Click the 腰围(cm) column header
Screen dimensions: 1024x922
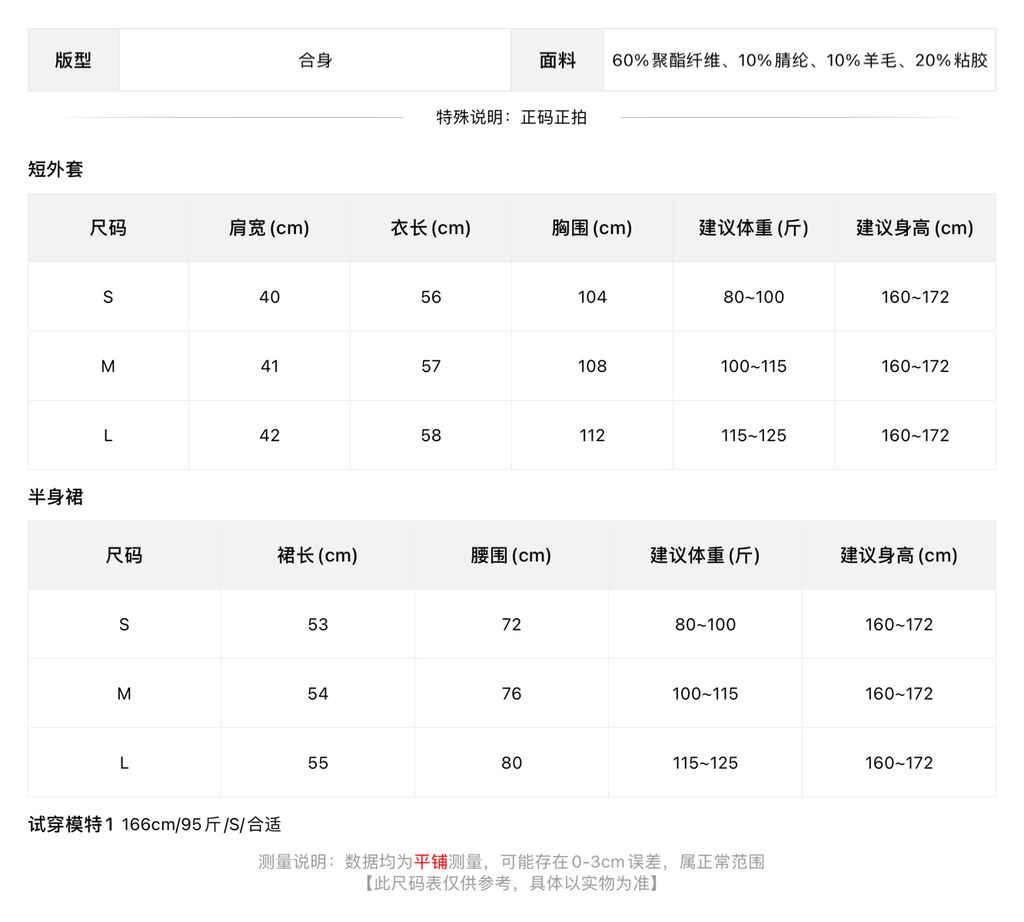511,556
